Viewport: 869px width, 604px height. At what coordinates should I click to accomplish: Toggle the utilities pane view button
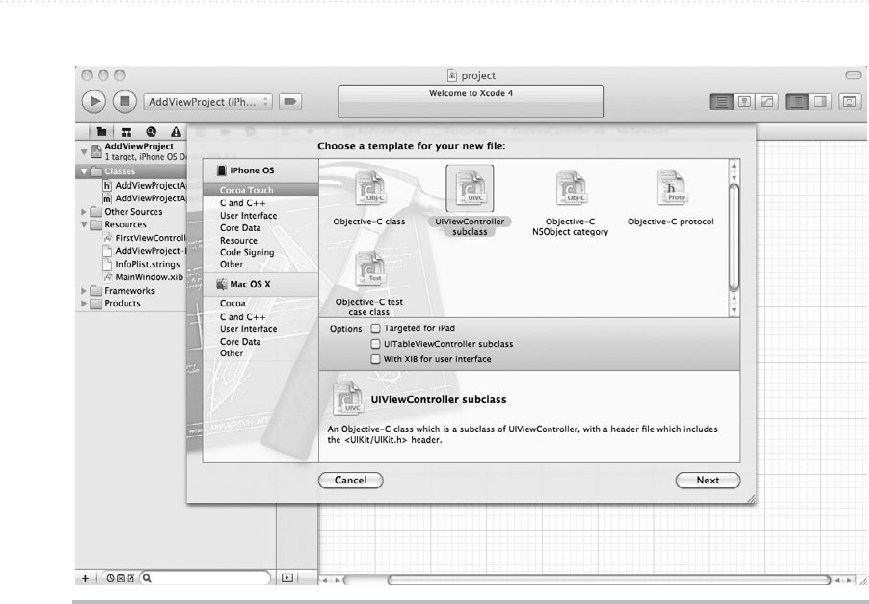[820, 101]
